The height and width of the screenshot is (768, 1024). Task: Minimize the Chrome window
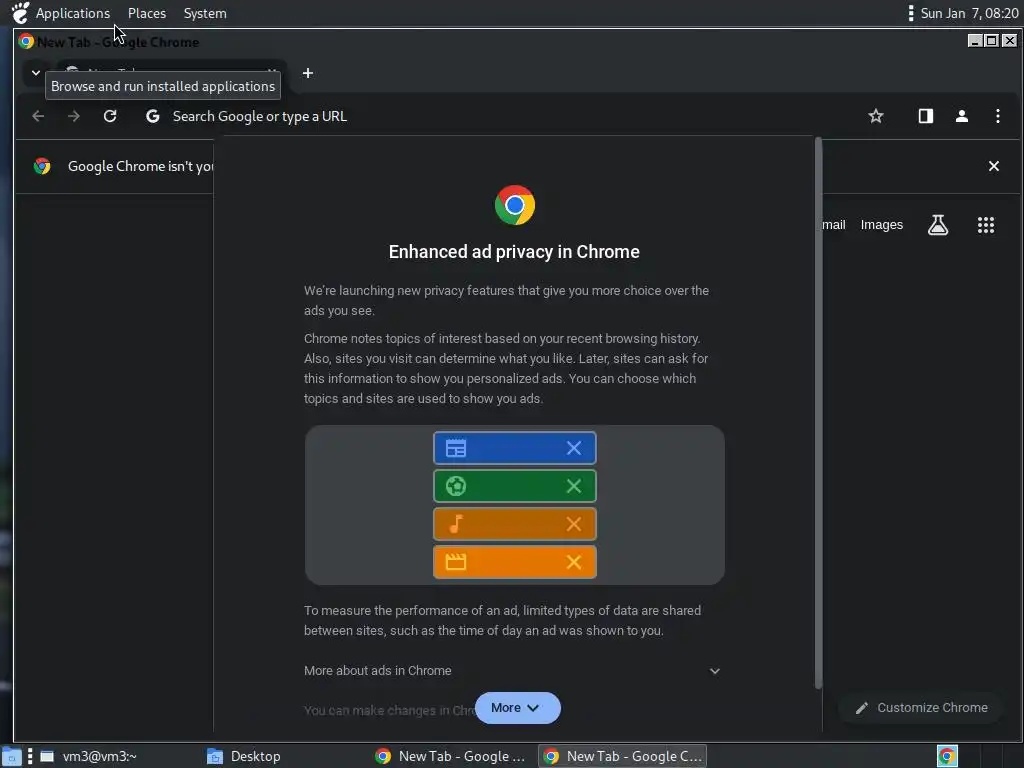[975, 40]
